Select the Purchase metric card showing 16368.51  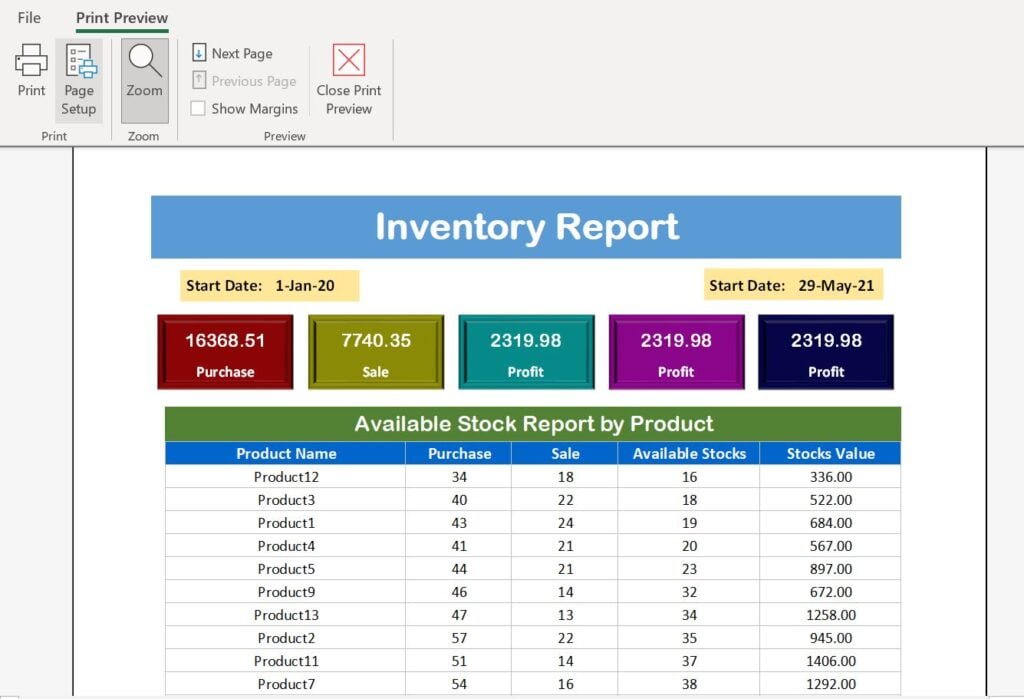pos(225,351)
